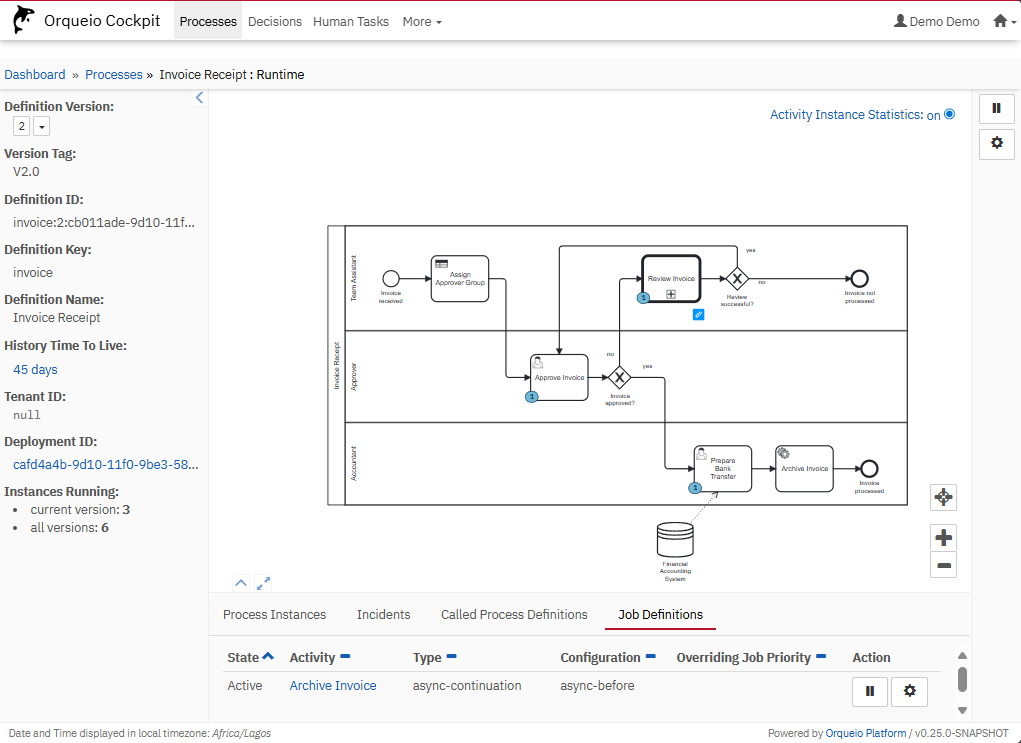This screenshot has width=1021, height=743.
Task: Reset diagram viewport with crosshair icon
Action: [x=943, y=497]
